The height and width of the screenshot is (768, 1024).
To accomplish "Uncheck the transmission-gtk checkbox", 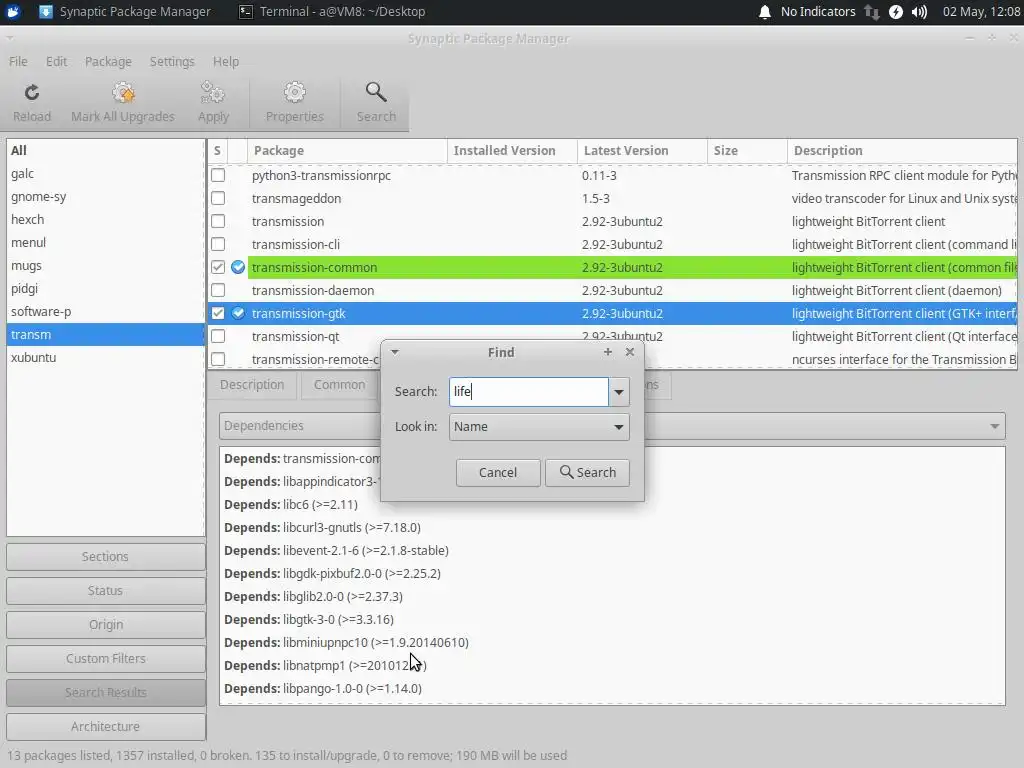I will pyautogui.click(x=218, y=313).
